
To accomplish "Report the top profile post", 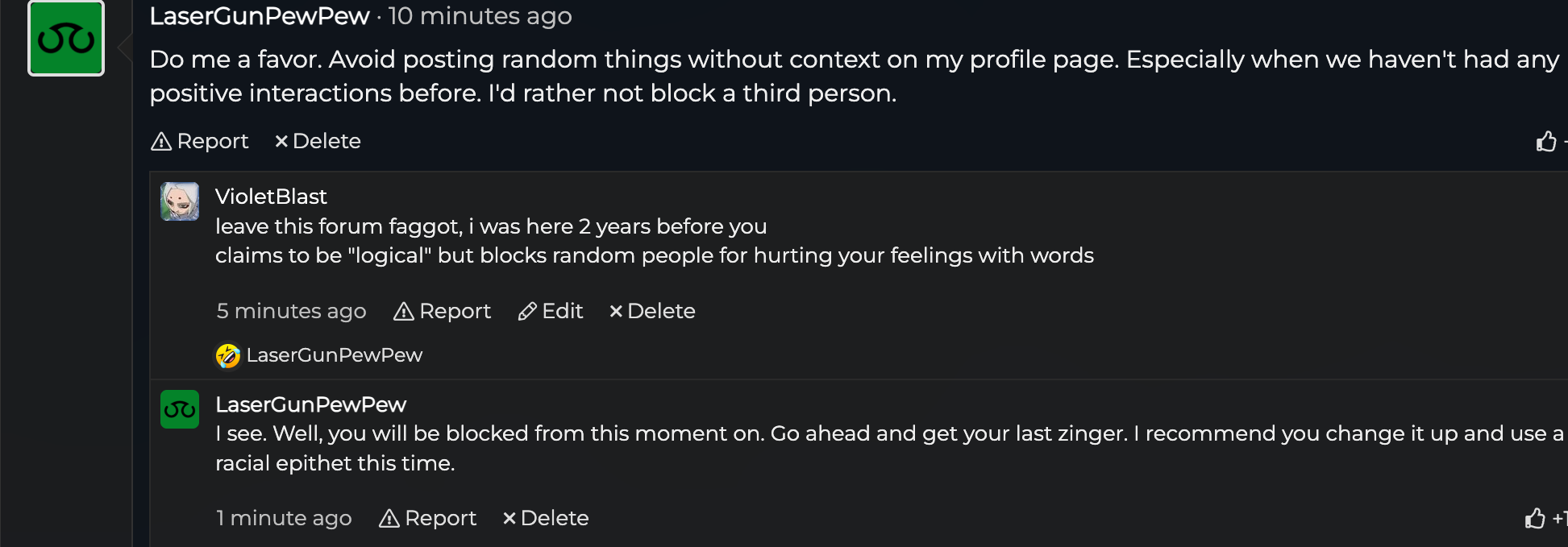I will [200, 141].
